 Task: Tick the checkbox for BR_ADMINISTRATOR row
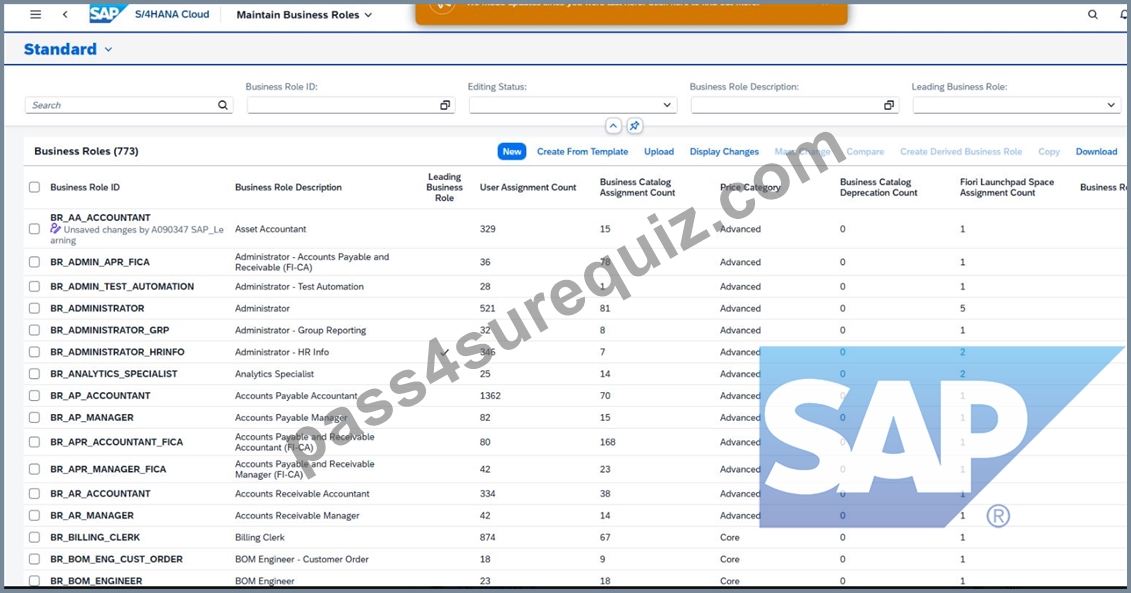coord(35,308)
